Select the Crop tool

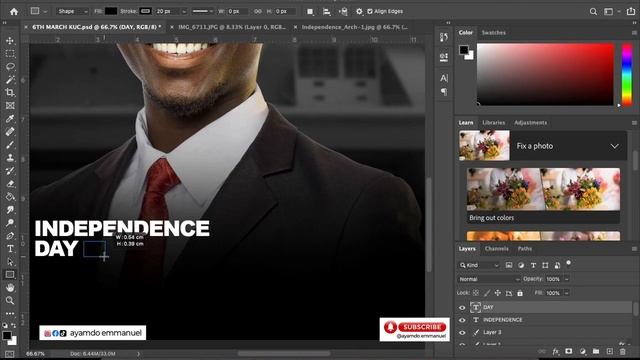pos(10,93)
